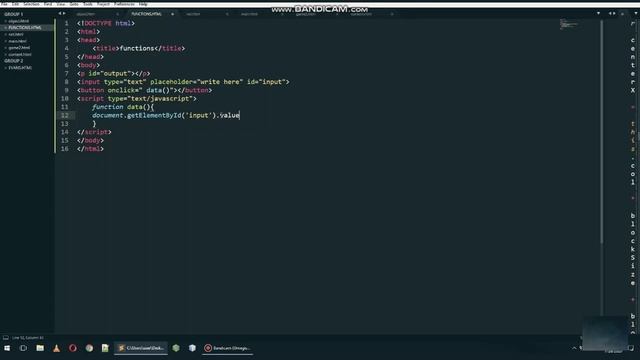Click the editor vertical scrollbar
The image size is (640, 360).
(x=601, y=131)
